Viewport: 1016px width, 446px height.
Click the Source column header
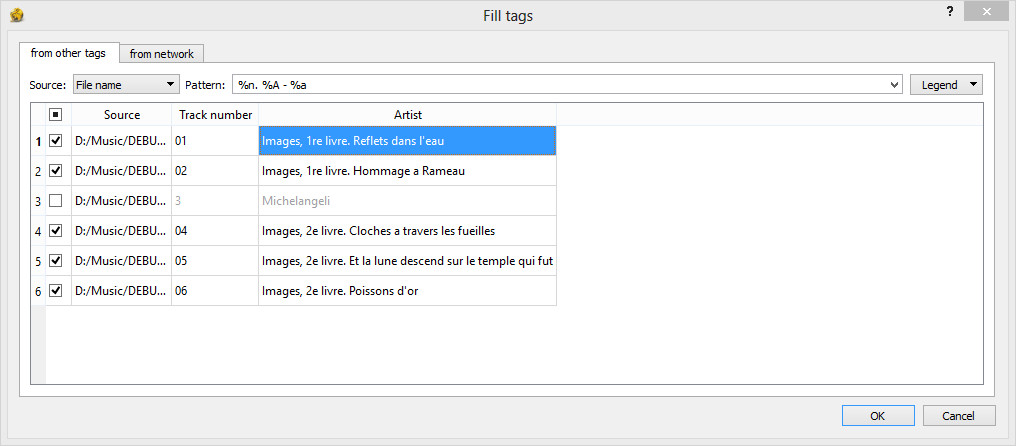point(122,115)
